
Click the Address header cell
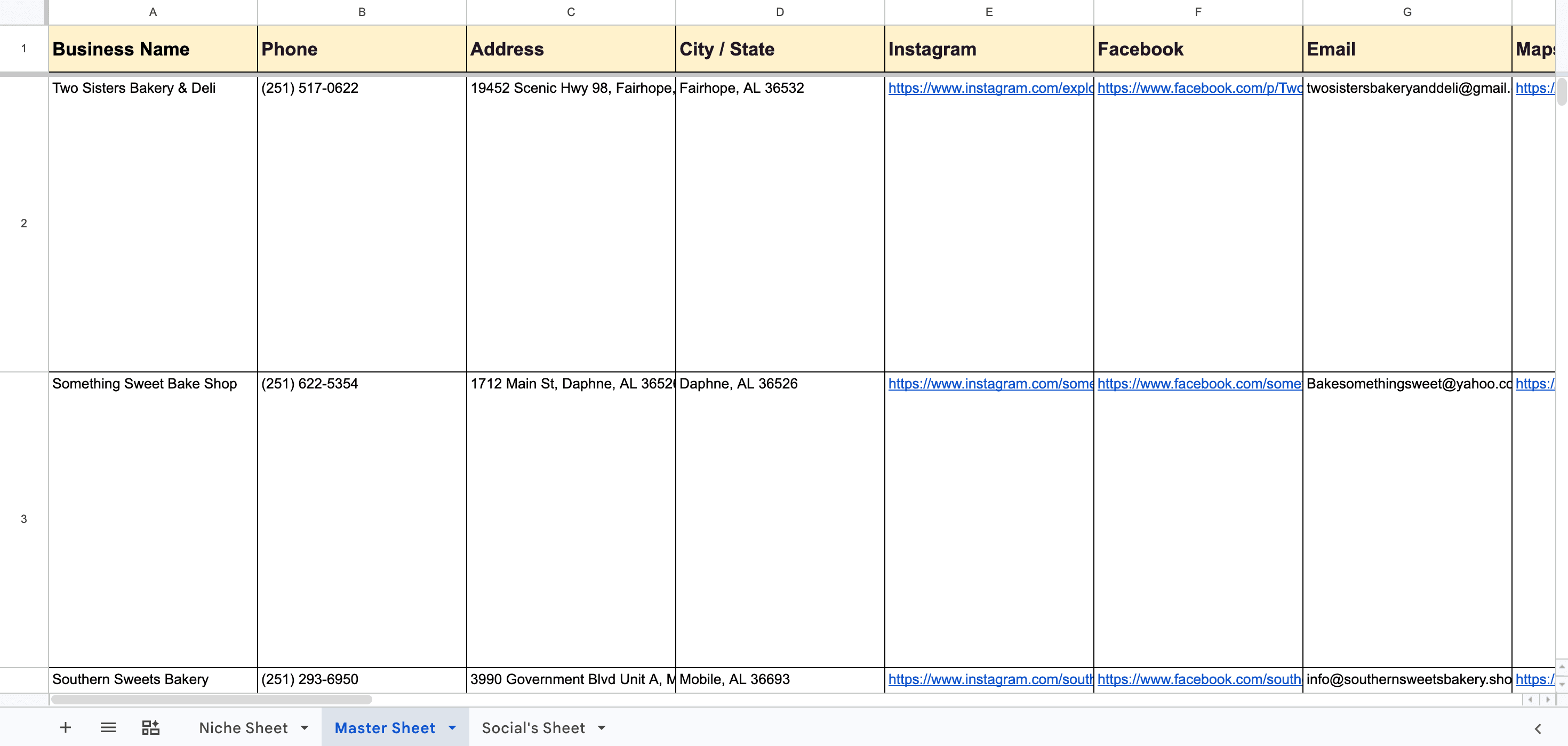click(x=571, y=49)
